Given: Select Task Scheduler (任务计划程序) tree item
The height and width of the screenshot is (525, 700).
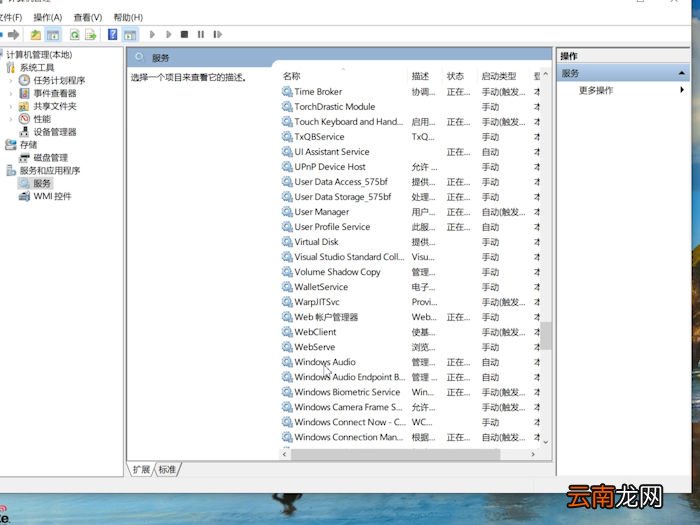Looking at the screenshot, I should coord(59,80).
